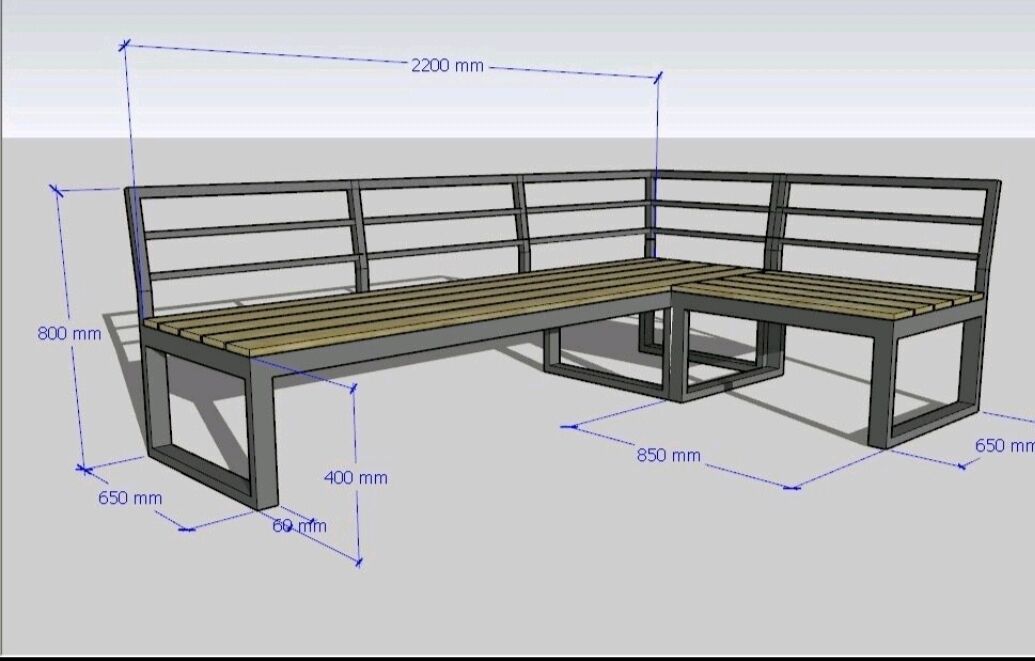Viewport: 1035px width, 661px height.
Task: Click the 650 mm label at right edge
Action: 1003,446
